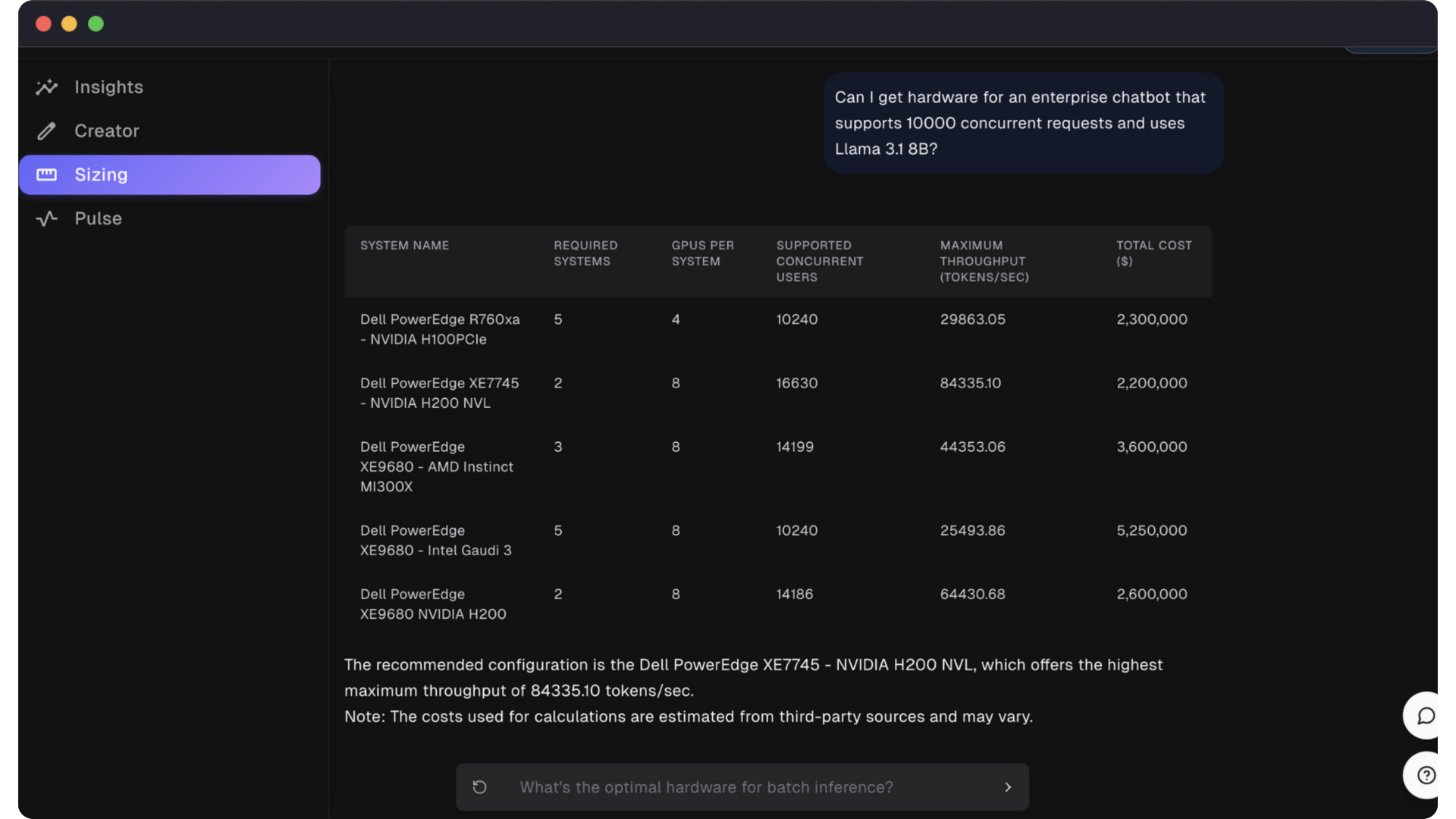The width and height of the screenshot is (1456, 819).
Task: Click the Maximum Throughput column header
Action: pos(984,261)
